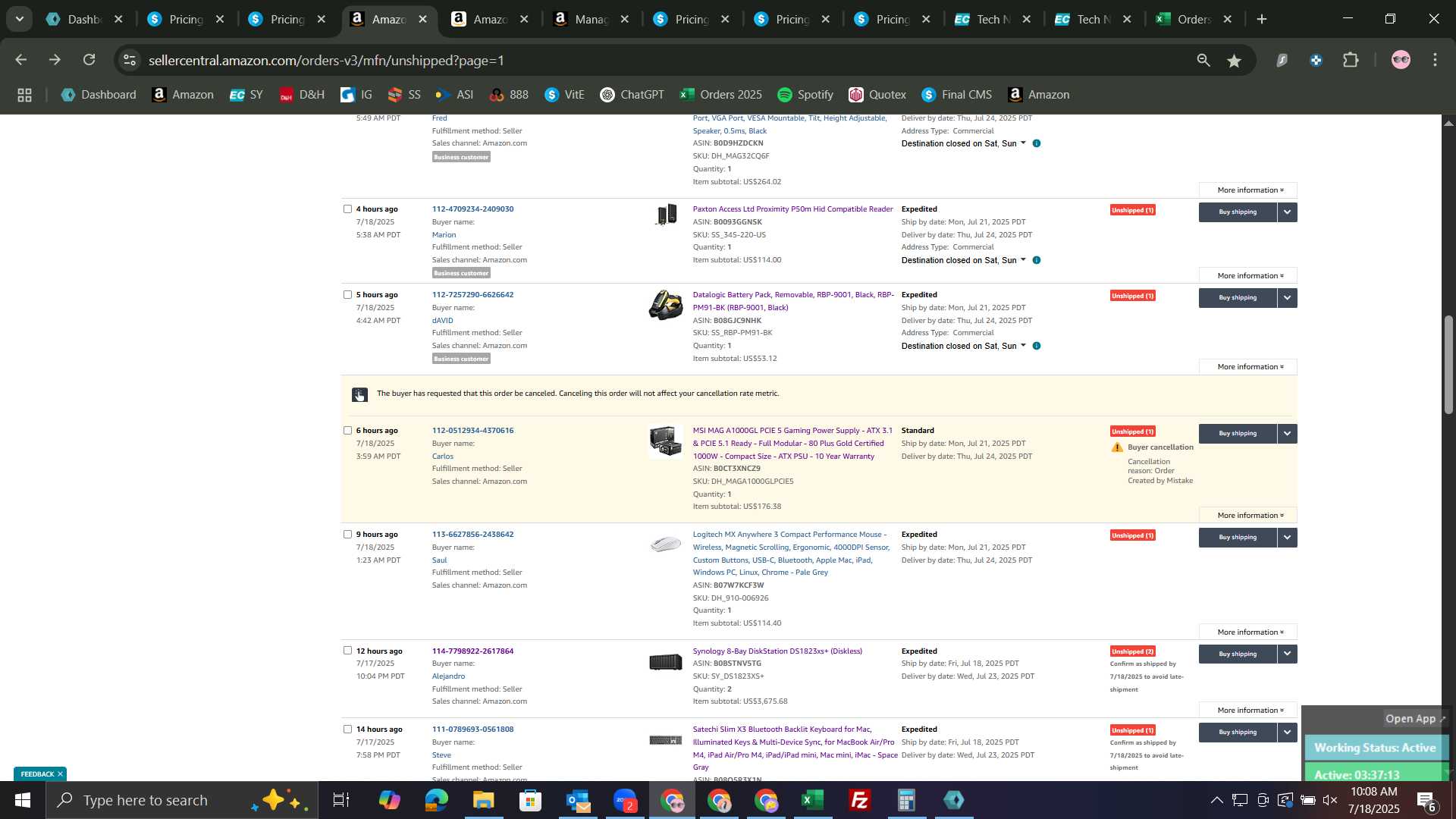Expand Destination closed dropdown for Marion's order

coord(1023,260)
